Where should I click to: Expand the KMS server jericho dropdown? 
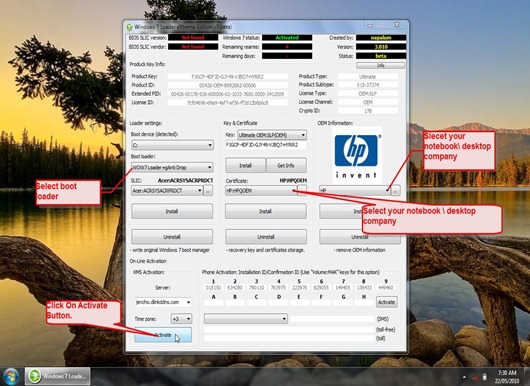click(x=163, y=302)
